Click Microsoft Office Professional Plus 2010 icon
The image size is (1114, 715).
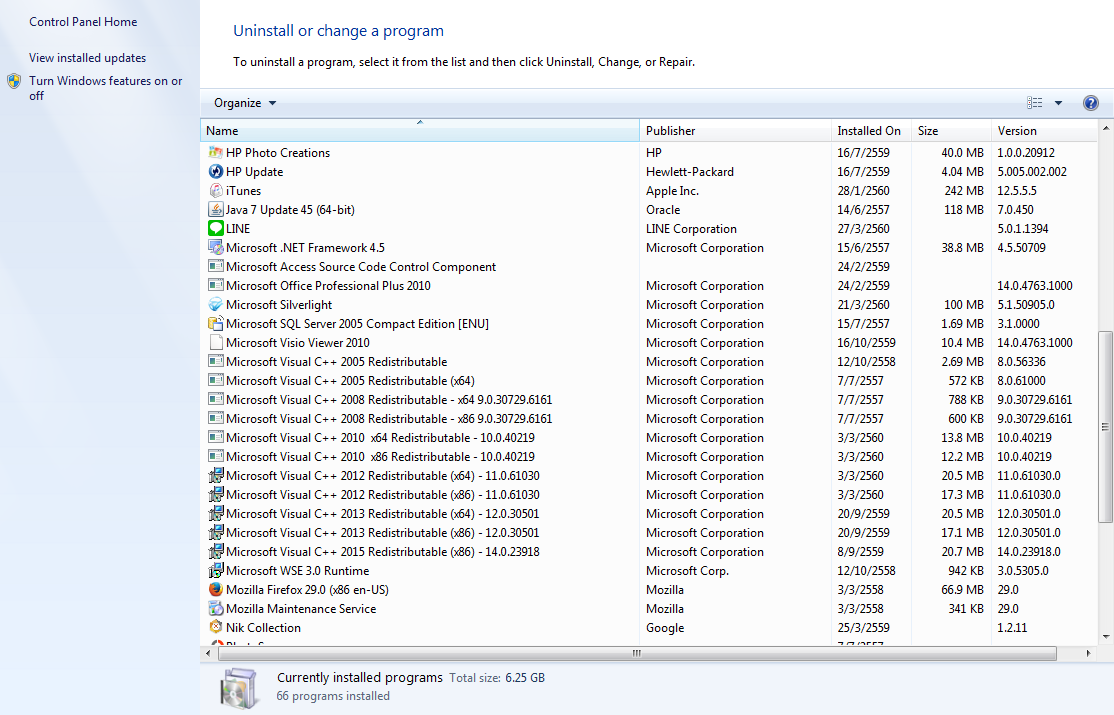coord(215,286)
